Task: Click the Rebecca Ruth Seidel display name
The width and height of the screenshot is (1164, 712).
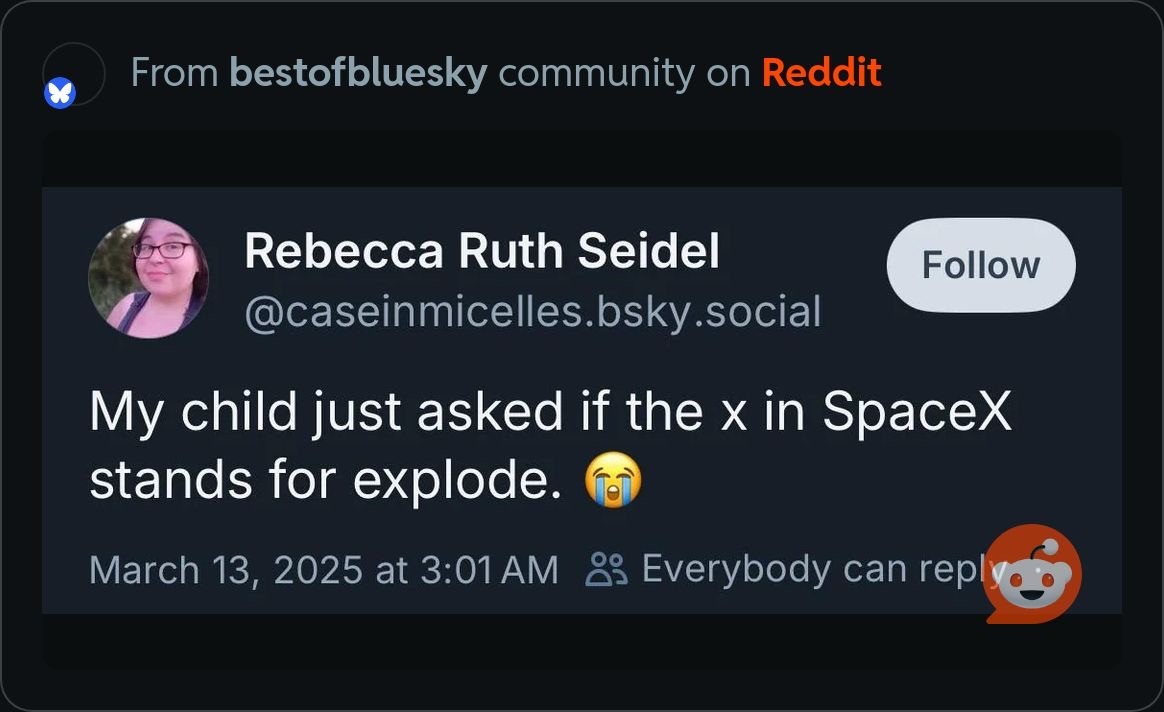Action: tap(481, 251)
